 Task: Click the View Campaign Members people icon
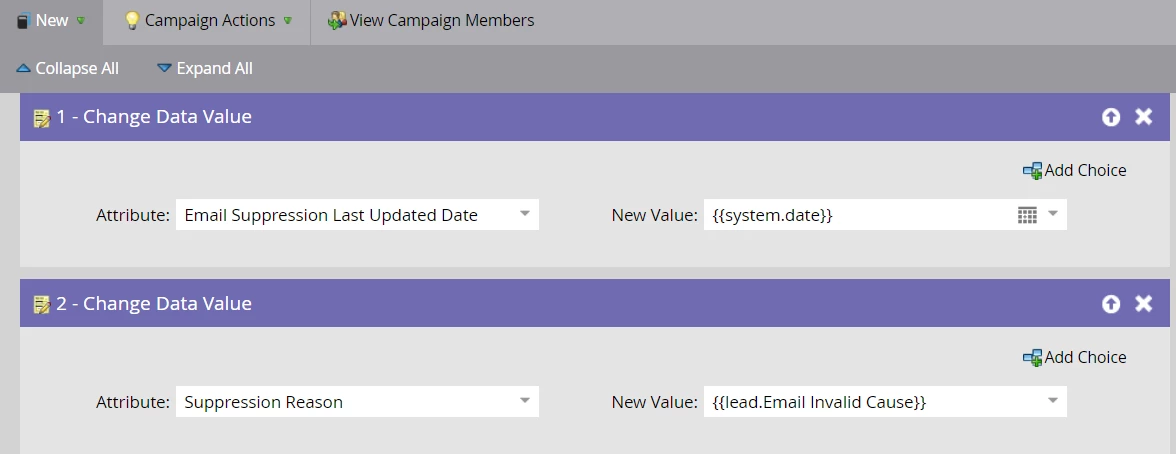tap(337, 21)
